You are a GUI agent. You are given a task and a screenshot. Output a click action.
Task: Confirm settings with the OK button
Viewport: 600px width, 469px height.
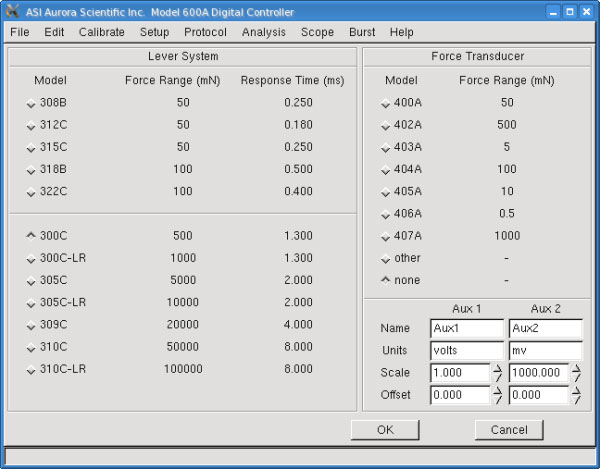click(x=385, y=430)
